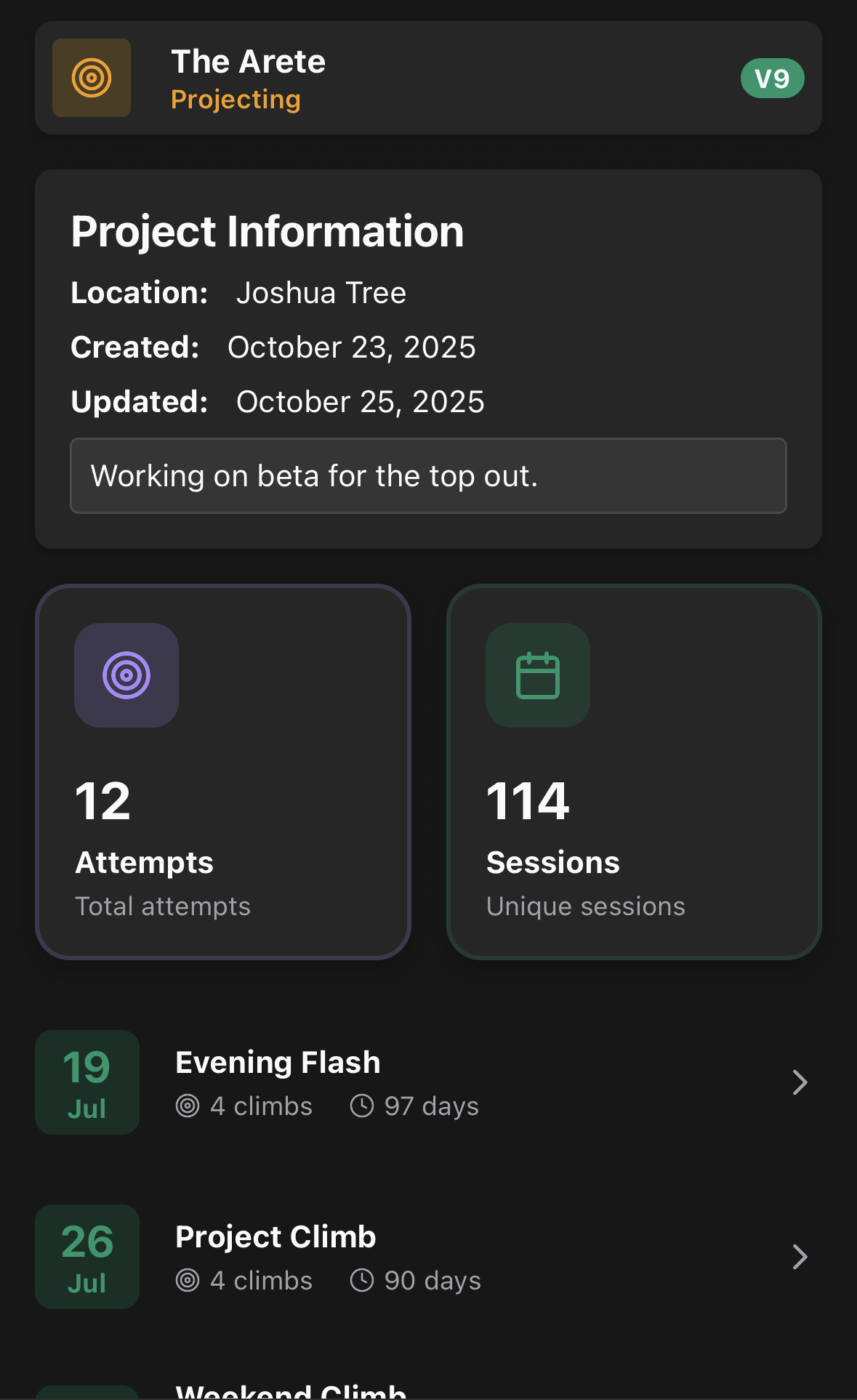
Task: Click the climbs target icon under Evening Flash
Action: pos(188,1106)
